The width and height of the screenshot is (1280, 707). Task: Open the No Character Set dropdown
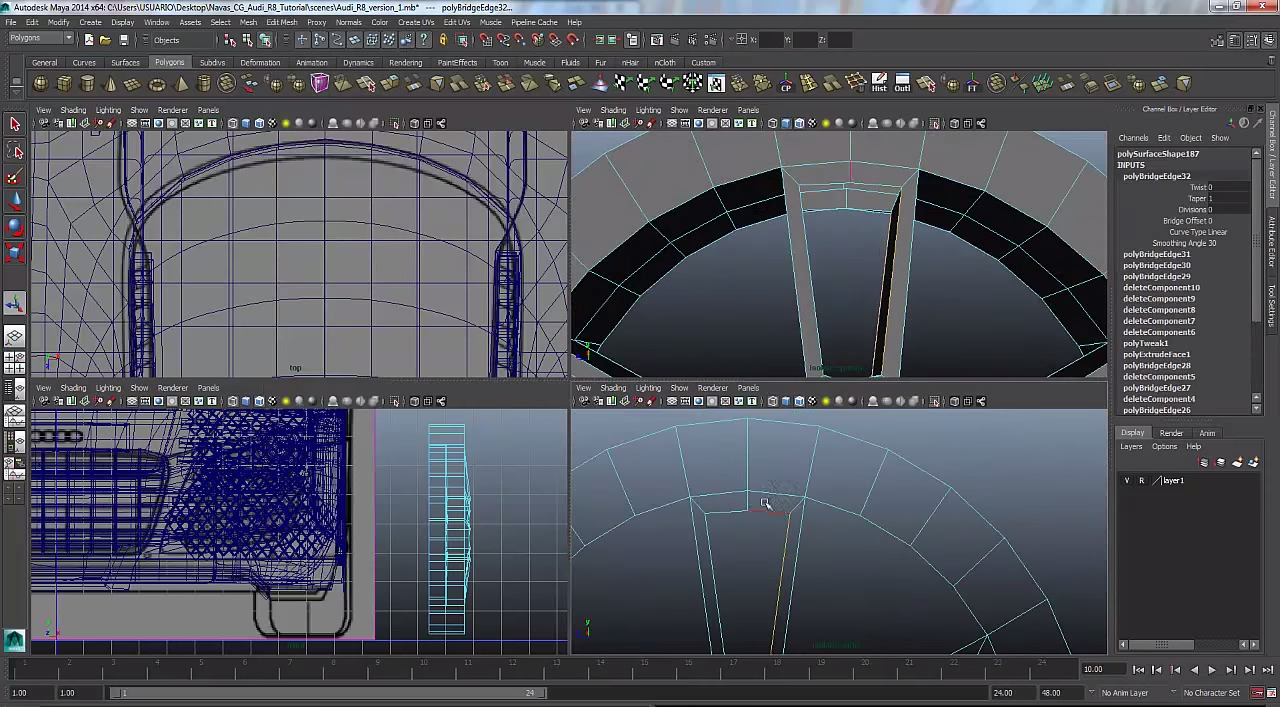[1211, 693]
